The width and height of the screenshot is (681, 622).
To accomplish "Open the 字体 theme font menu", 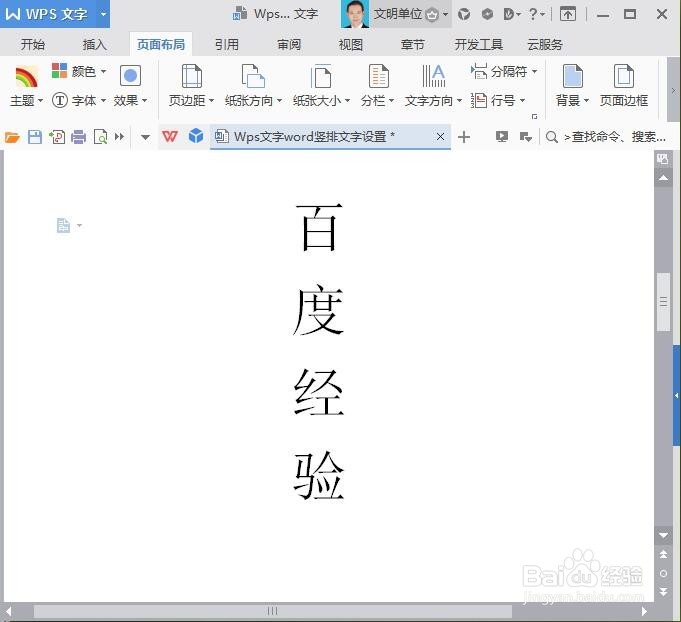I will click(x=79, y=101).
